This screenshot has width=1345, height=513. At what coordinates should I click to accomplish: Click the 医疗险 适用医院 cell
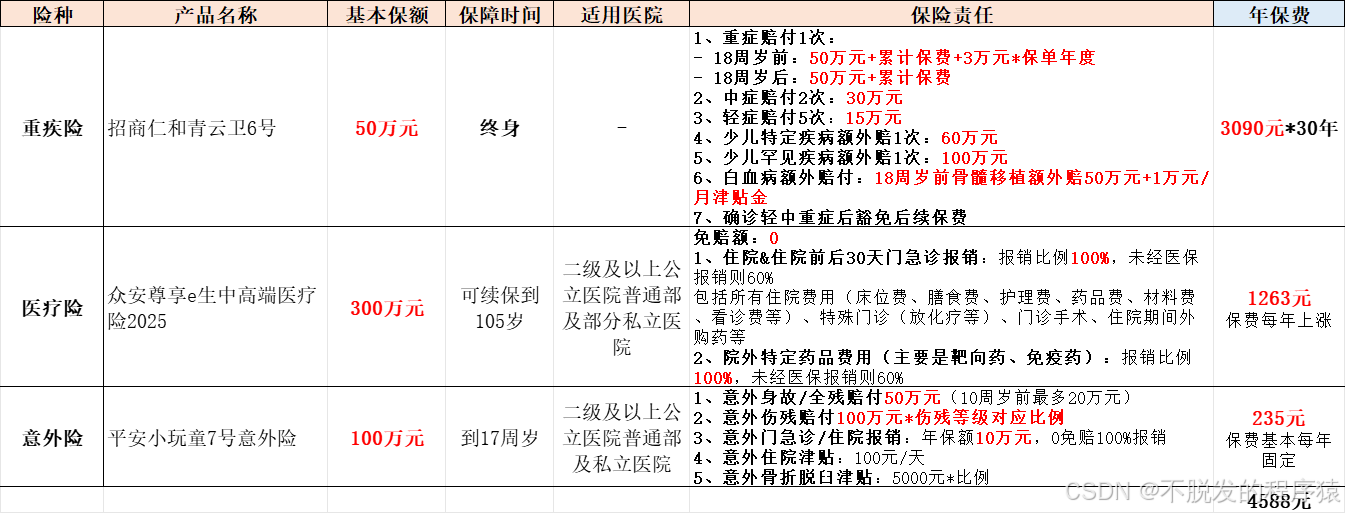(622, 307)
